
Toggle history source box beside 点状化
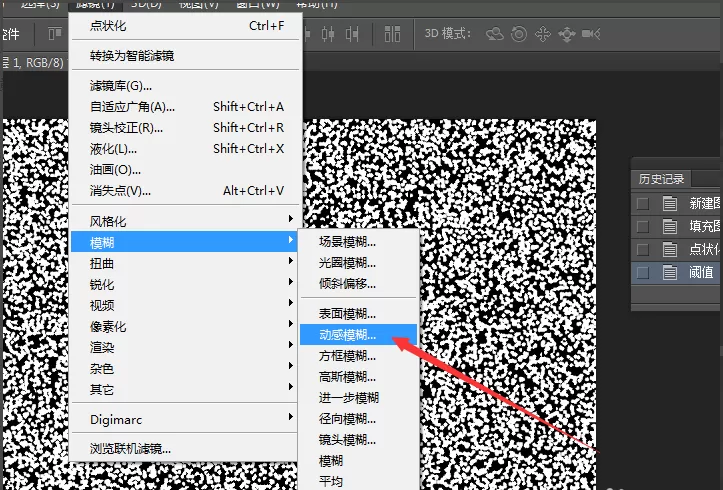(642, 249)
